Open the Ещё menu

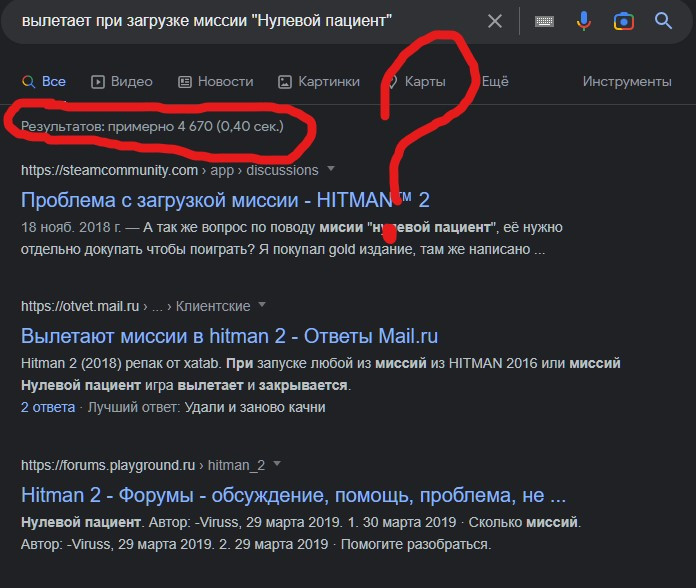[x=495, y=82]
